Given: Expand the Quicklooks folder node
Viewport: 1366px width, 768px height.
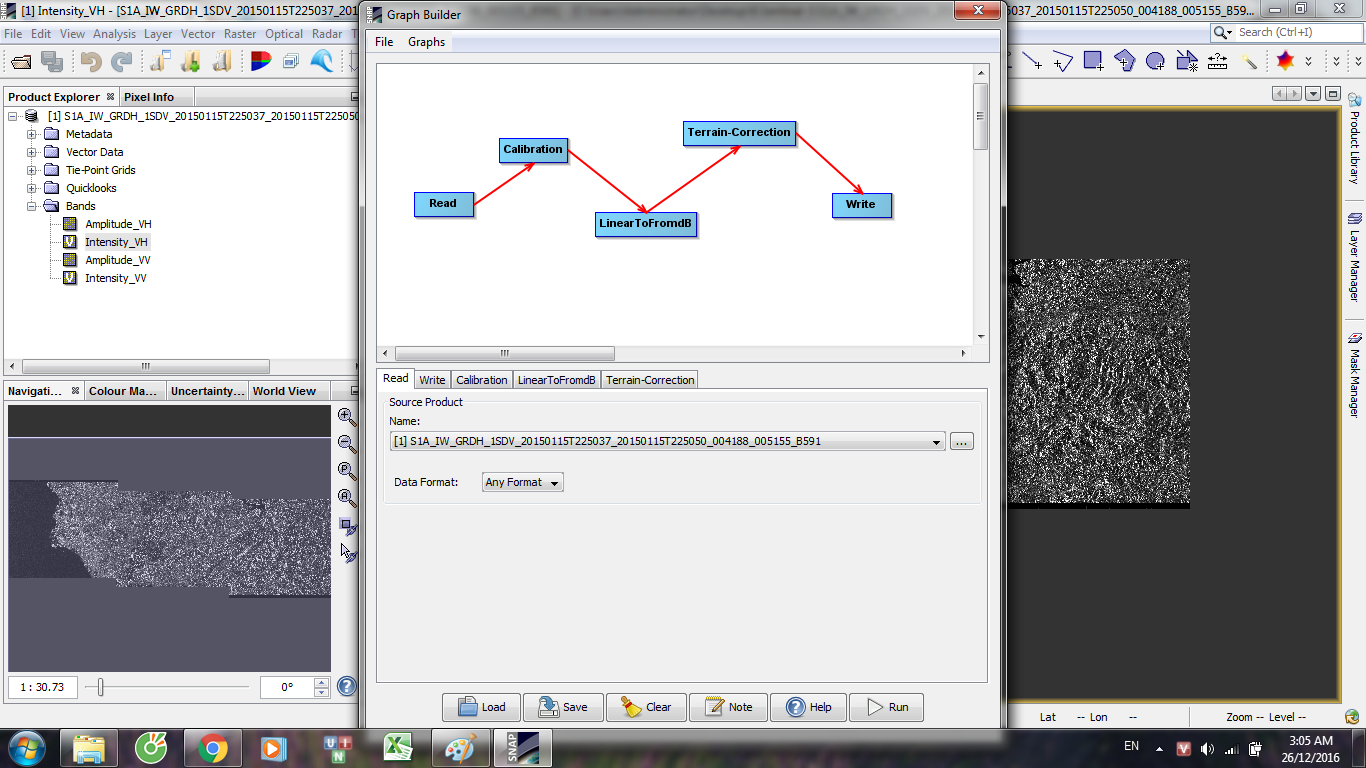Looking at the screenshot, I should tap(32, 188).
